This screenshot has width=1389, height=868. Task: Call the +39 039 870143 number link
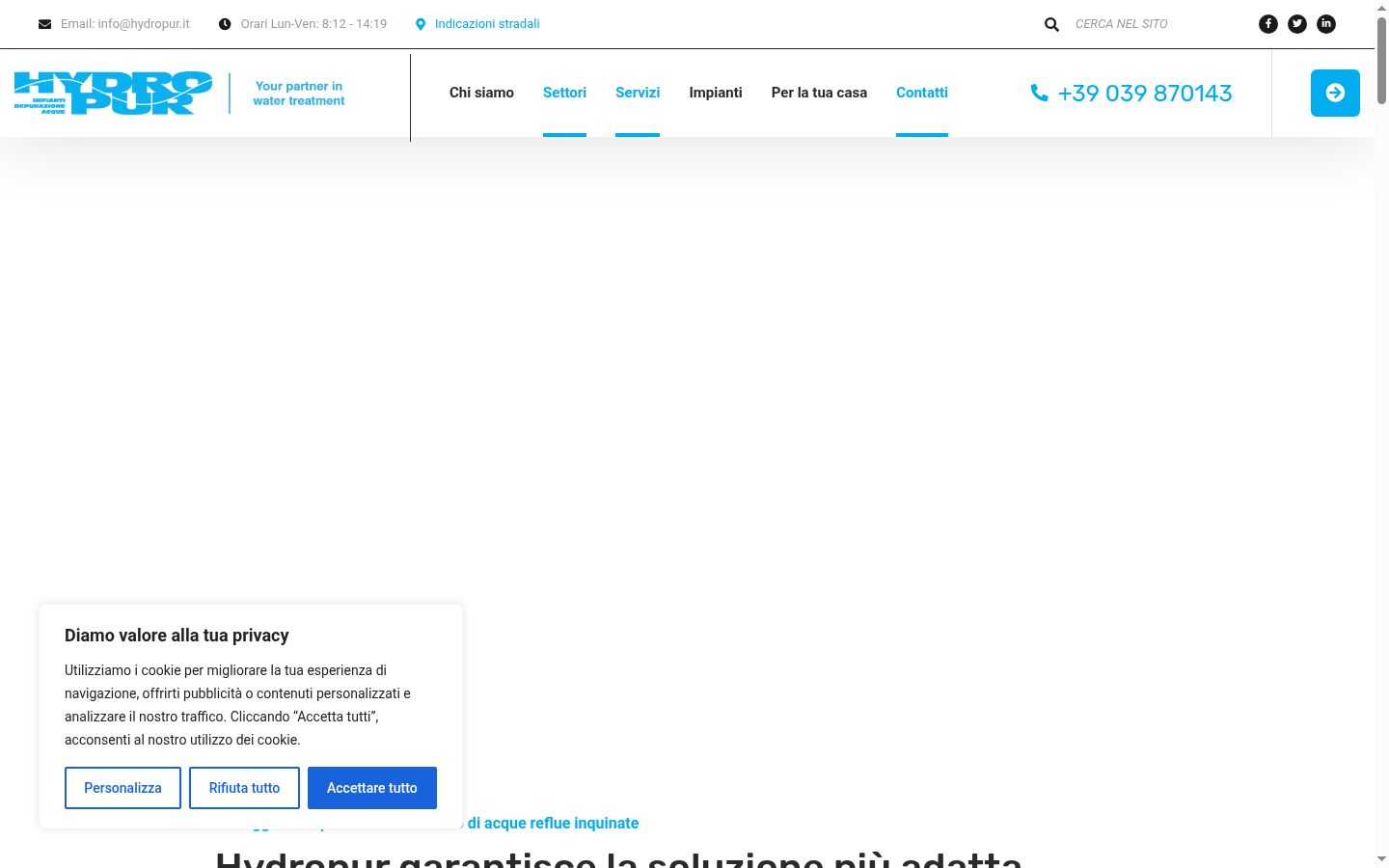pos(1145,93)
